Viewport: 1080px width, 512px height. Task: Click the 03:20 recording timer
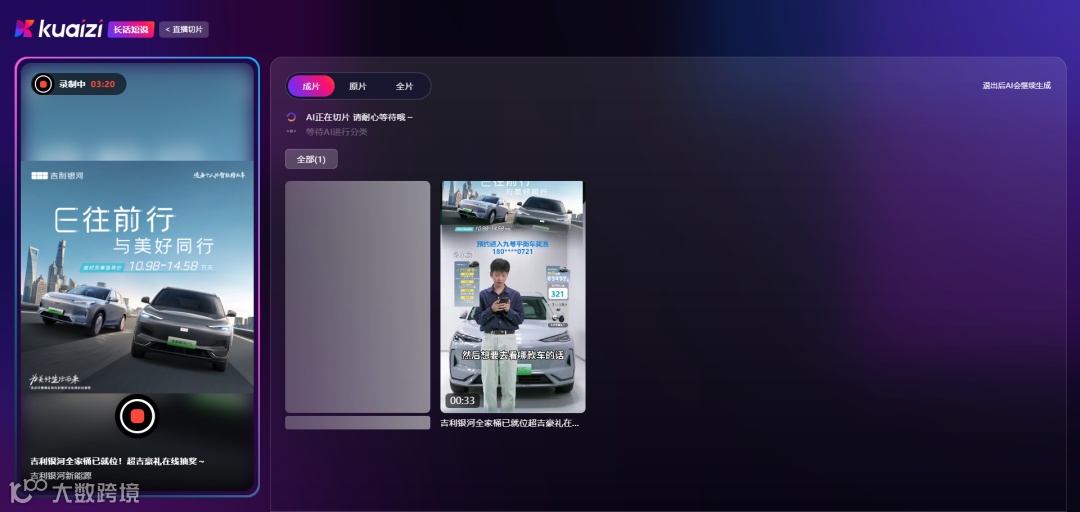click(103, 84)
